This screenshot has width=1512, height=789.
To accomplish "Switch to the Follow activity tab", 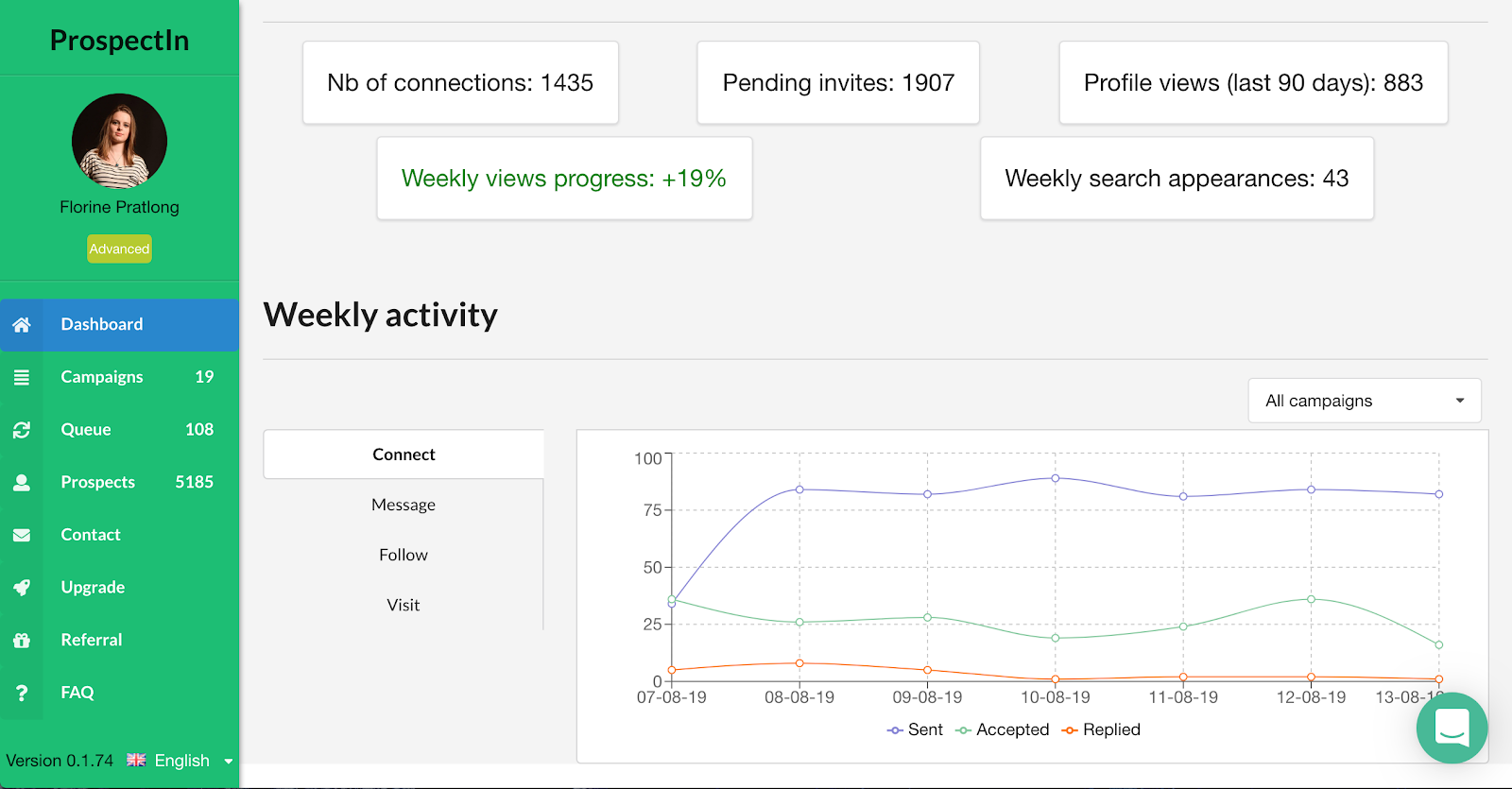I will point(404,555).
